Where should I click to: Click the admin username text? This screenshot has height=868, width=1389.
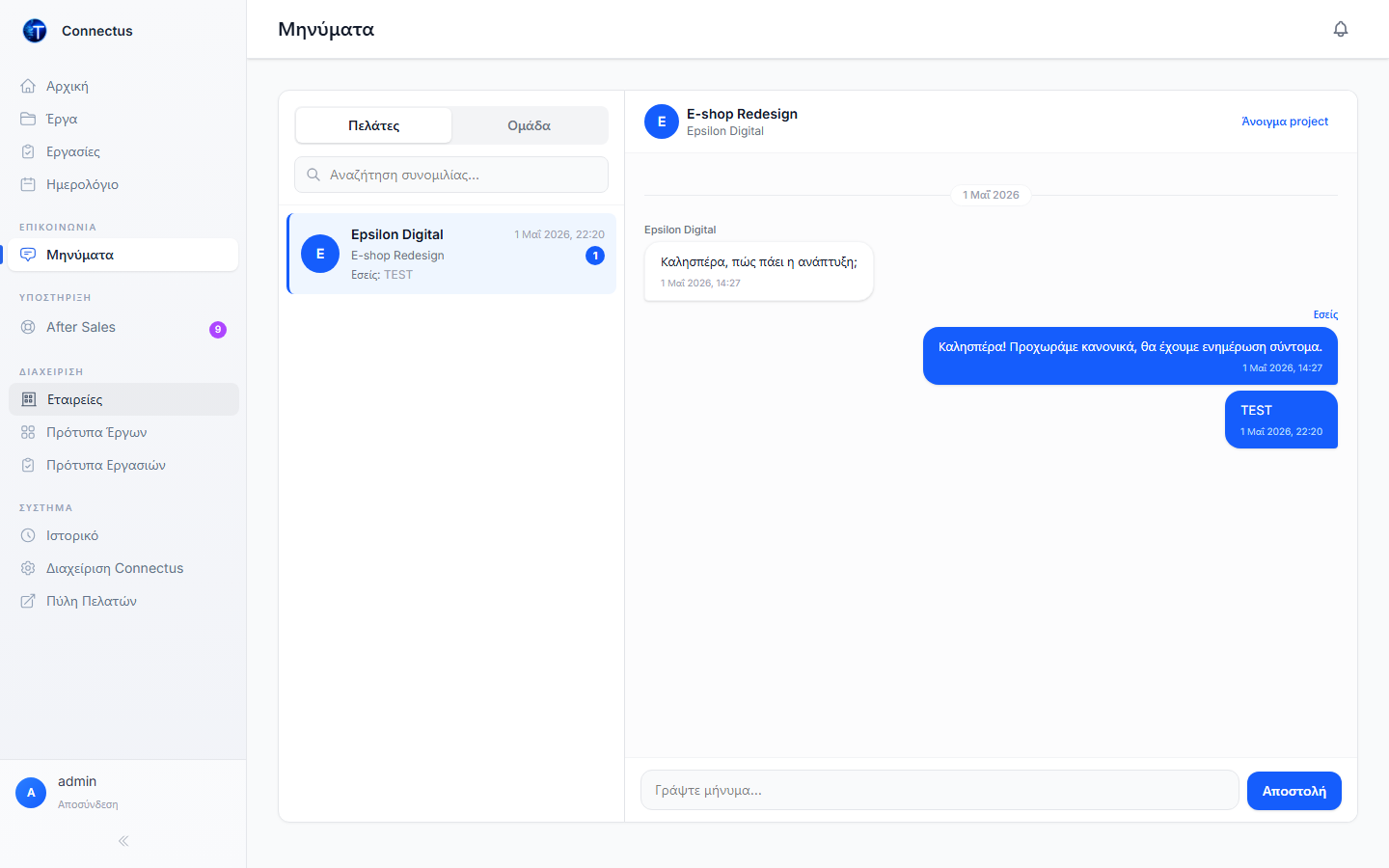coord(77,781)
